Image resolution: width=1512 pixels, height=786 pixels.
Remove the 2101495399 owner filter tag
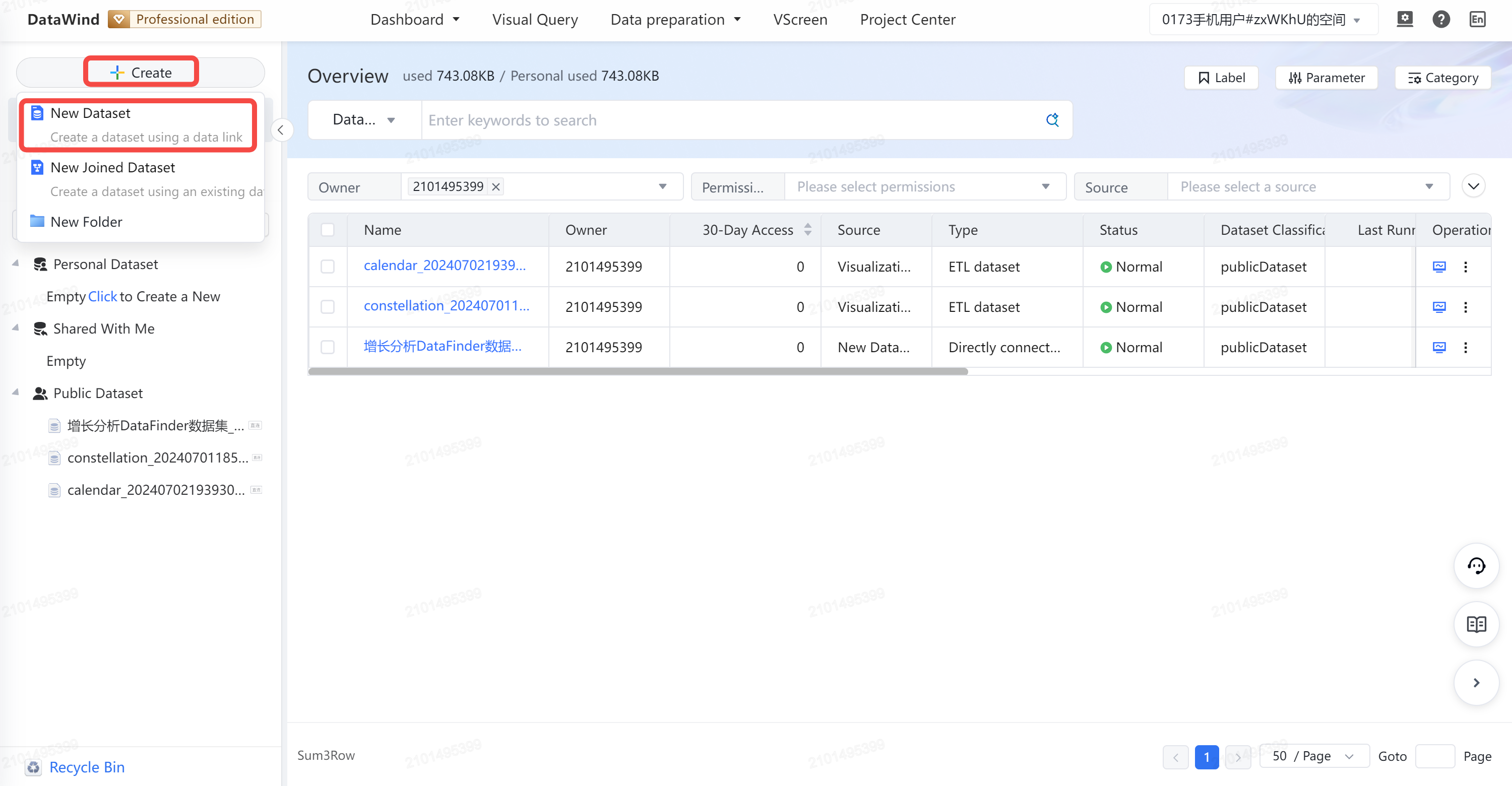(496, 186)
